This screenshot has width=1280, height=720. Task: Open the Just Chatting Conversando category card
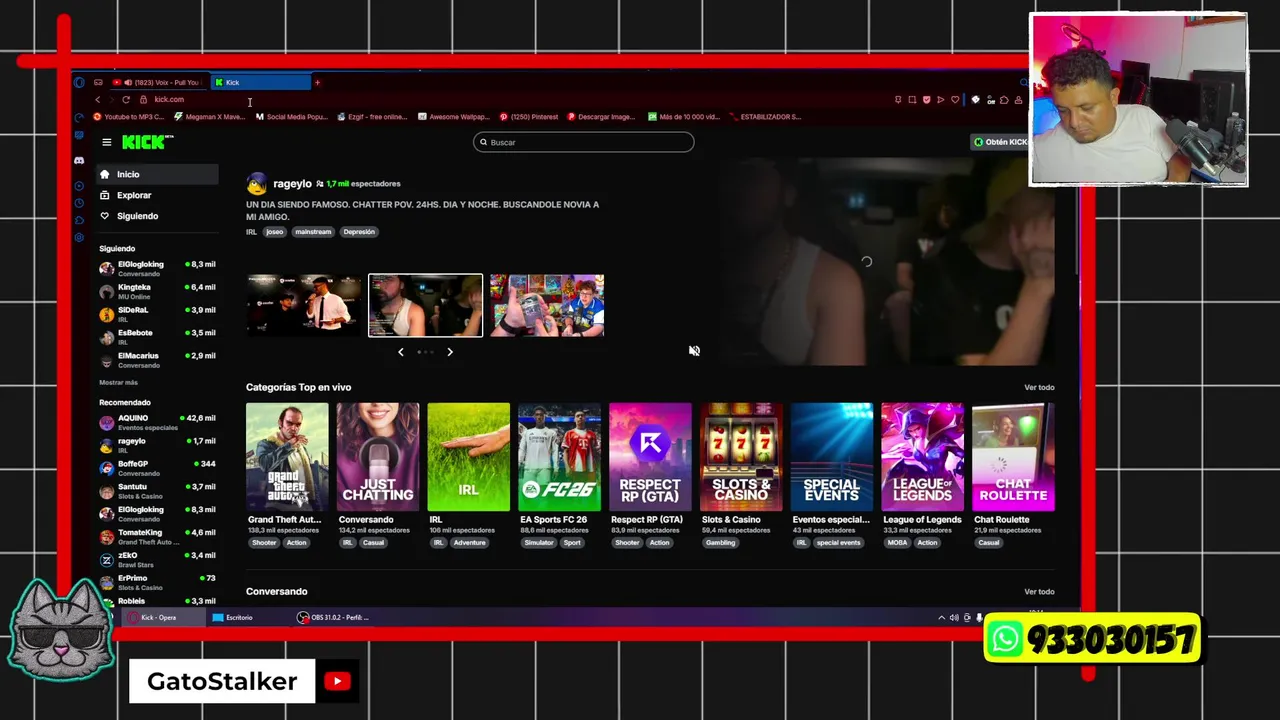378,457
